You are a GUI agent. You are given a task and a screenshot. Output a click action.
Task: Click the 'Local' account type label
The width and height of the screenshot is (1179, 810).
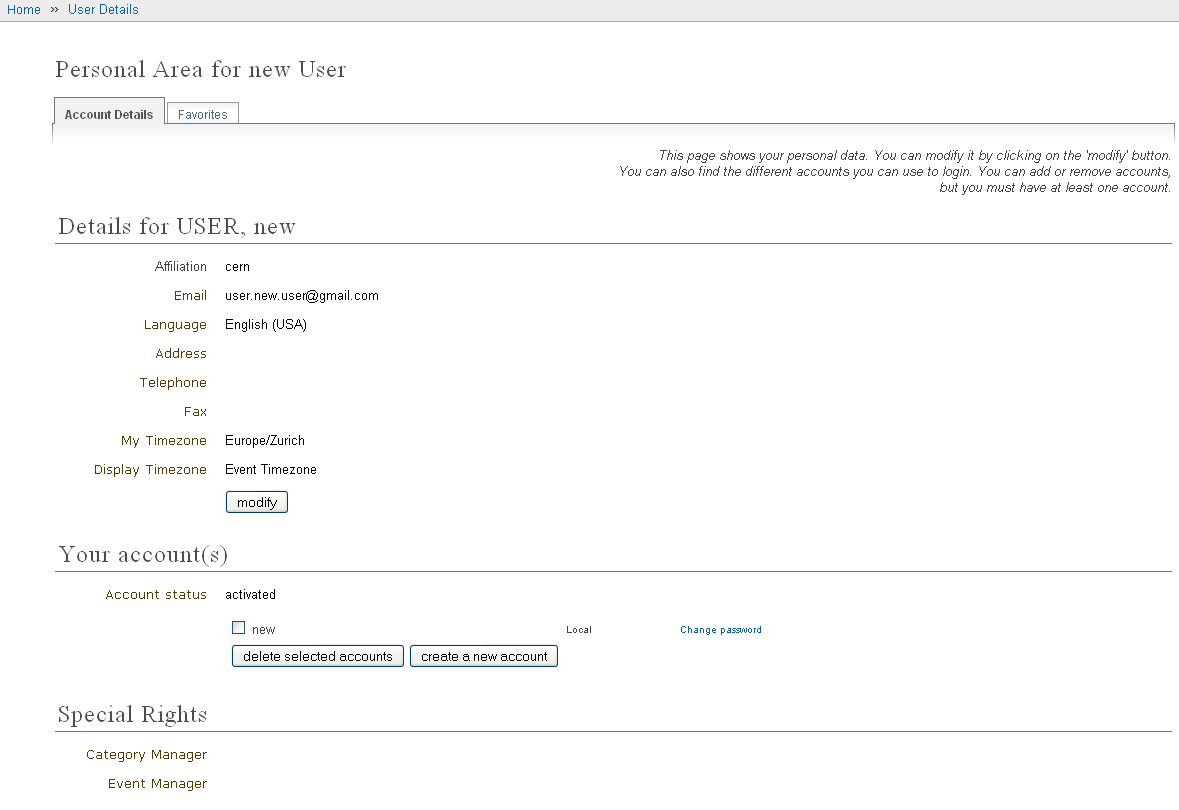[579, 630]
